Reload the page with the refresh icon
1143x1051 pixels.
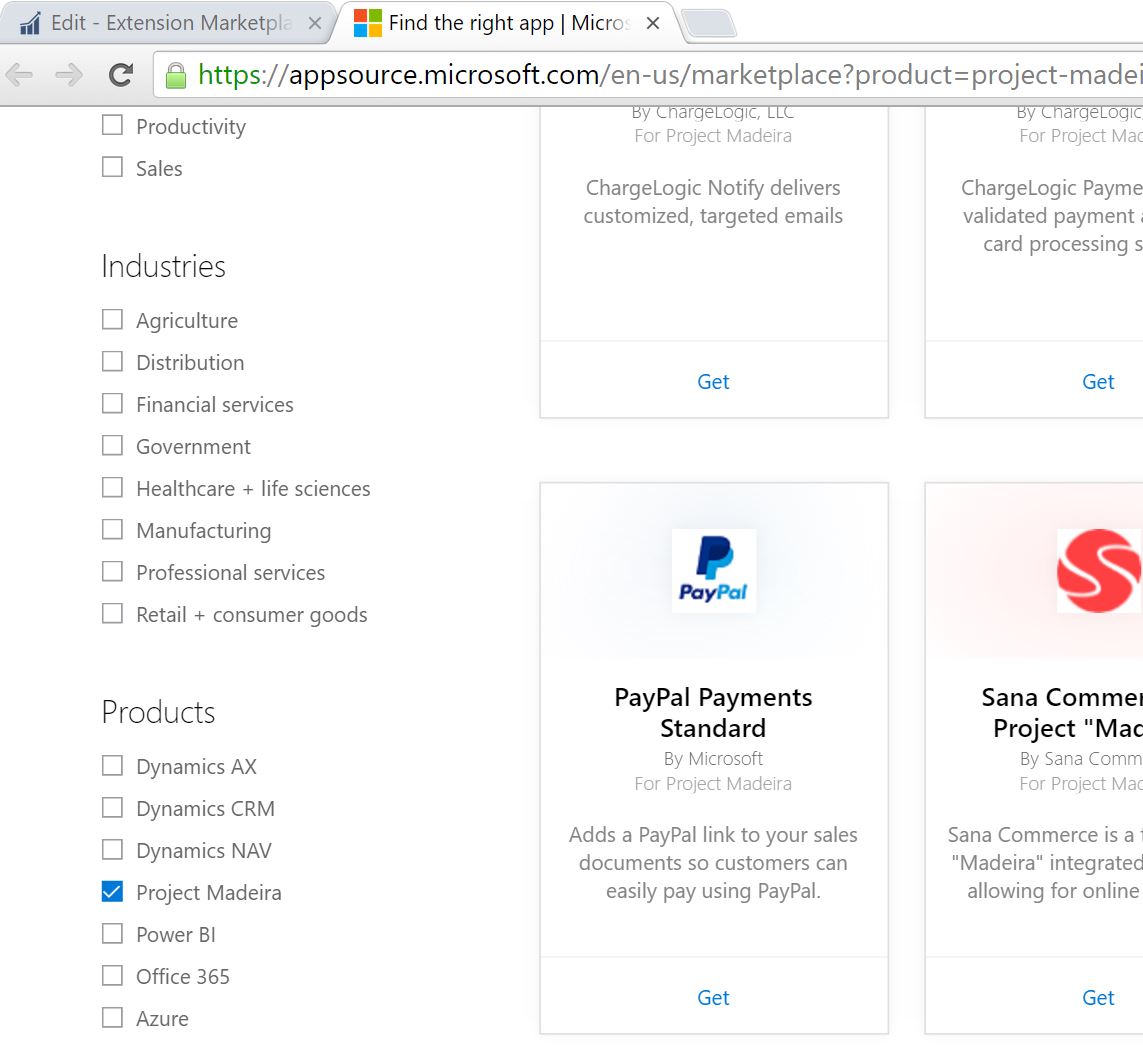click(121, 74)
